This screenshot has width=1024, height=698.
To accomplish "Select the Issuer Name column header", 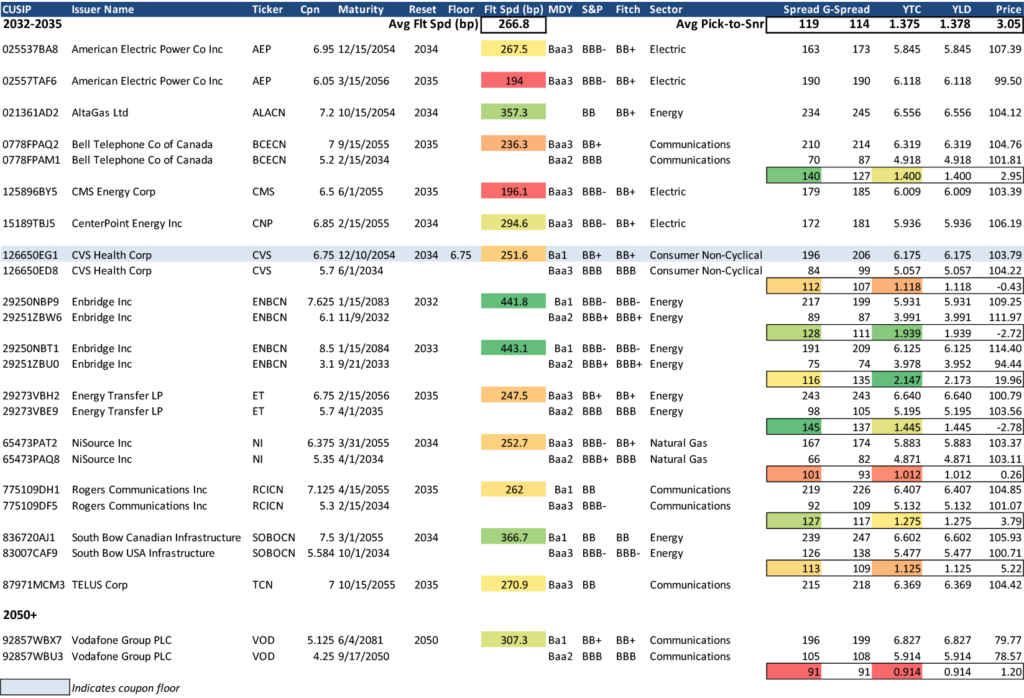I will (105, 9).
